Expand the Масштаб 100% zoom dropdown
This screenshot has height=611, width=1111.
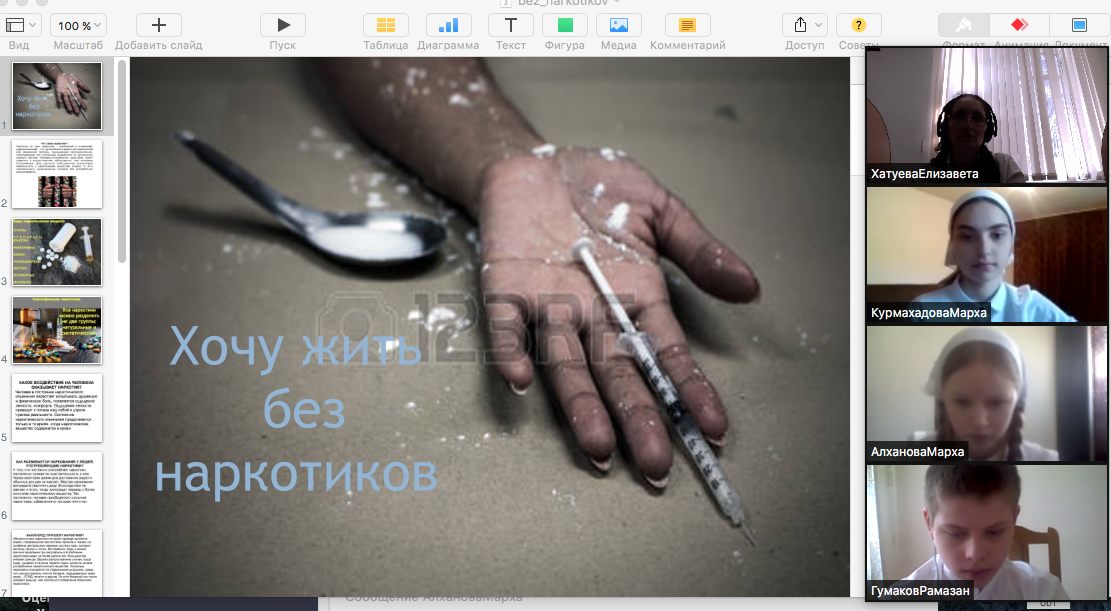point(78,25)
